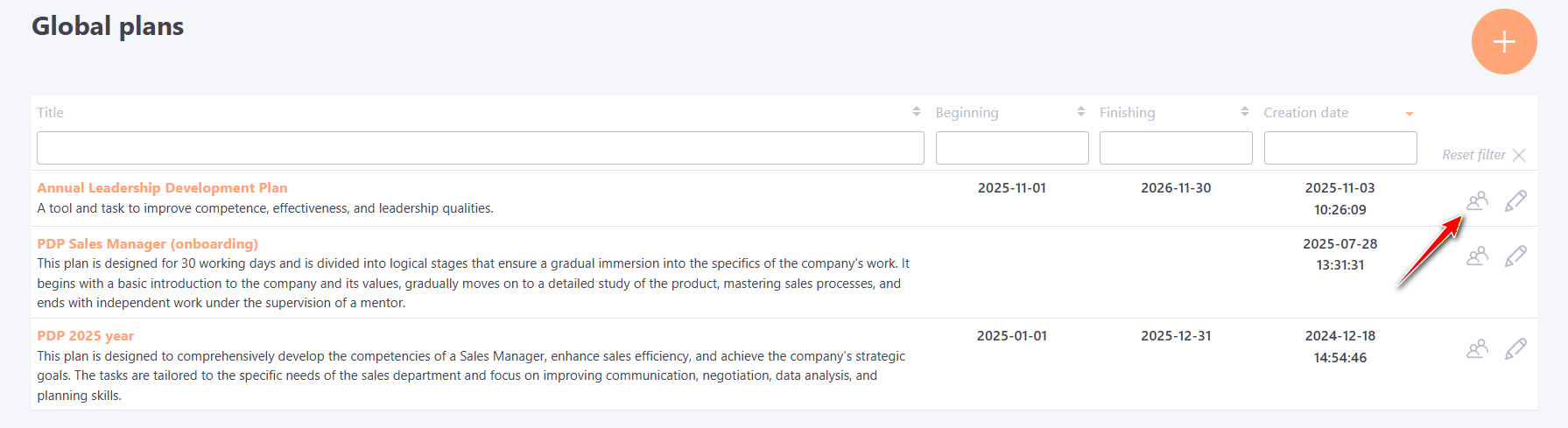Open participants for PDP 2025 year
1568x428 pixels.
pyautogui.click(x=1477, y=349)
